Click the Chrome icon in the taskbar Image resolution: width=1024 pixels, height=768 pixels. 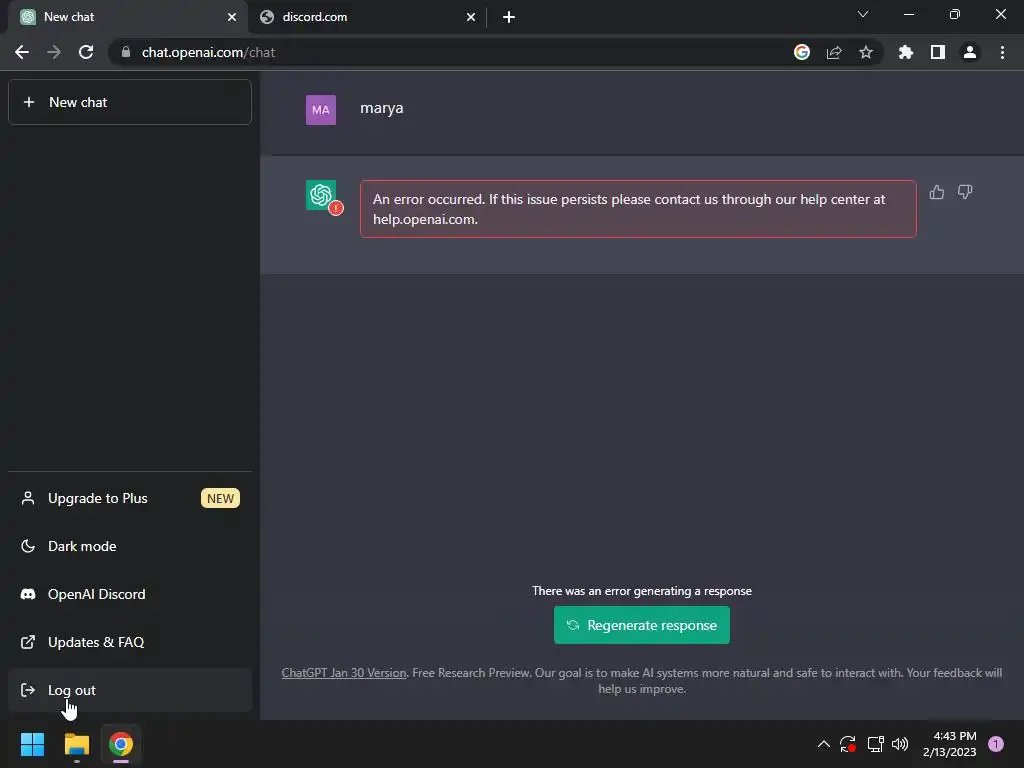(x=121, y=744)
